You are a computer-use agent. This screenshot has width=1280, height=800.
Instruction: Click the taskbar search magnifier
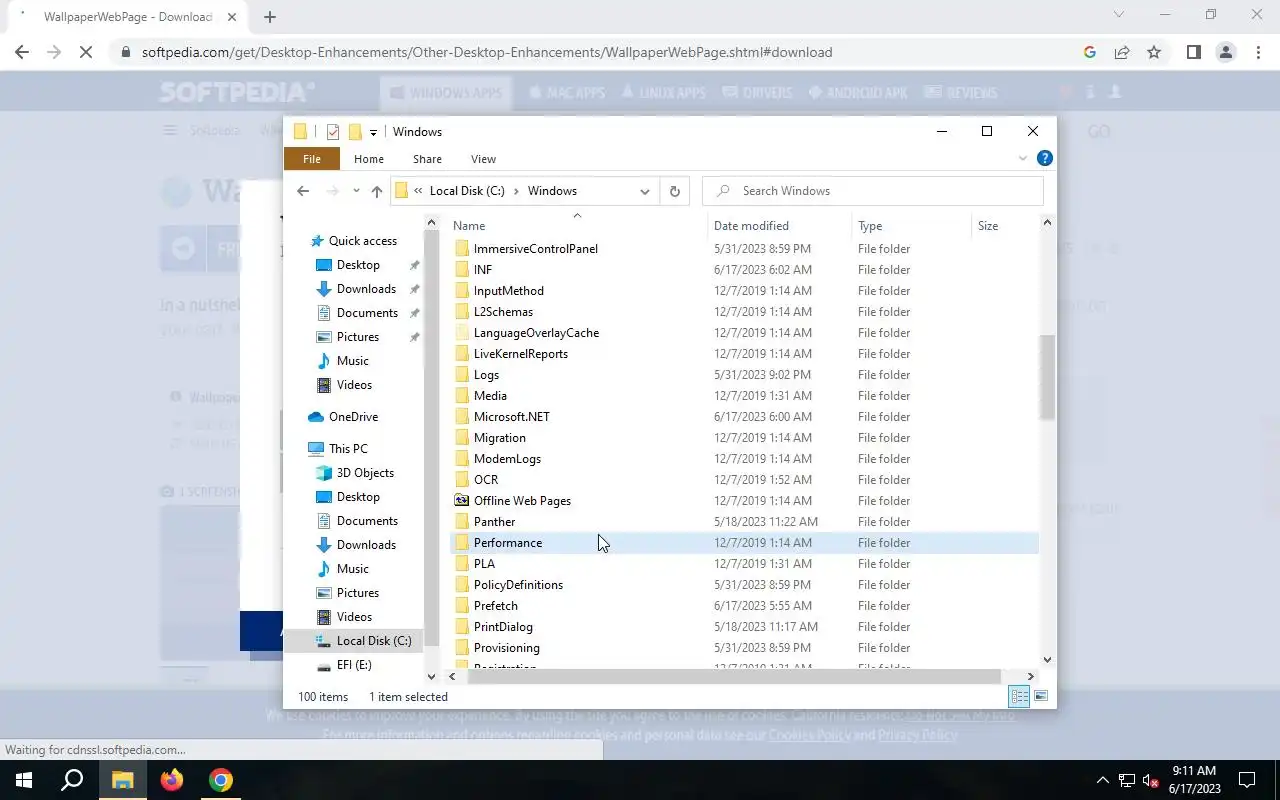(72, 780)
